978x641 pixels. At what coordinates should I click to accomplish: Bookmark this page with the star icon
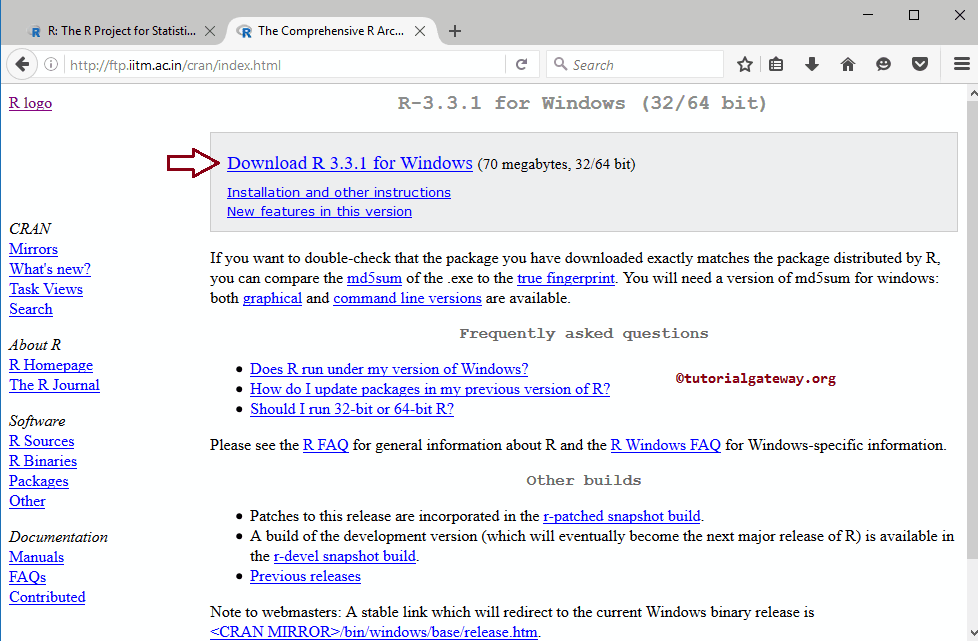745,64
